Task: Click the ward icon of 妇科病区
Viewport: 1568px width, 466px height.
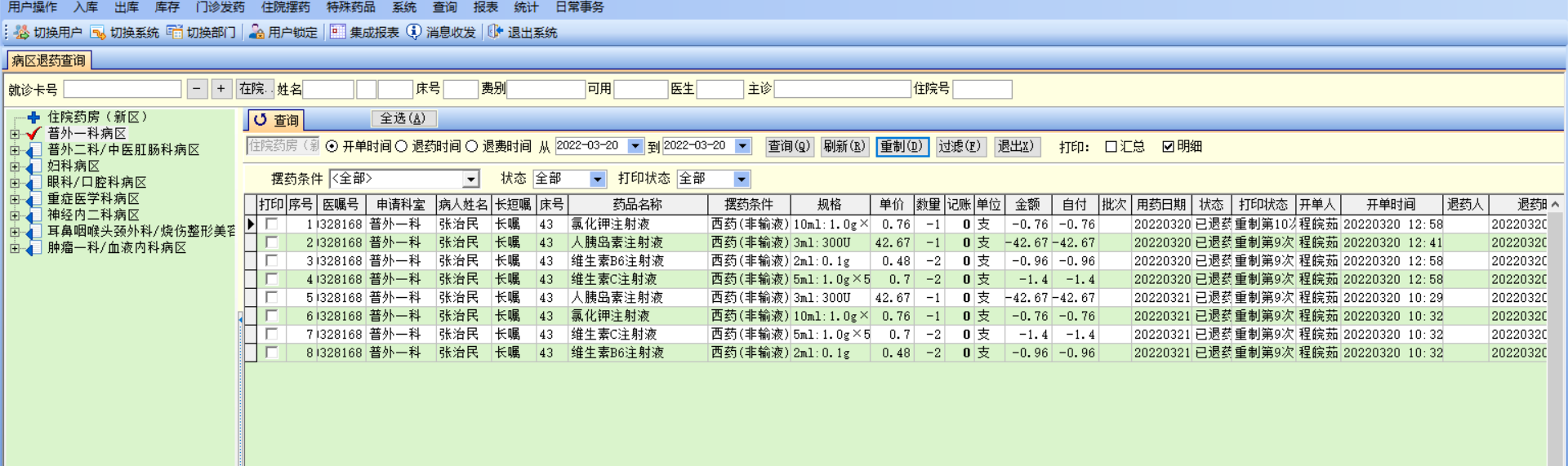Action: [33, 166]
